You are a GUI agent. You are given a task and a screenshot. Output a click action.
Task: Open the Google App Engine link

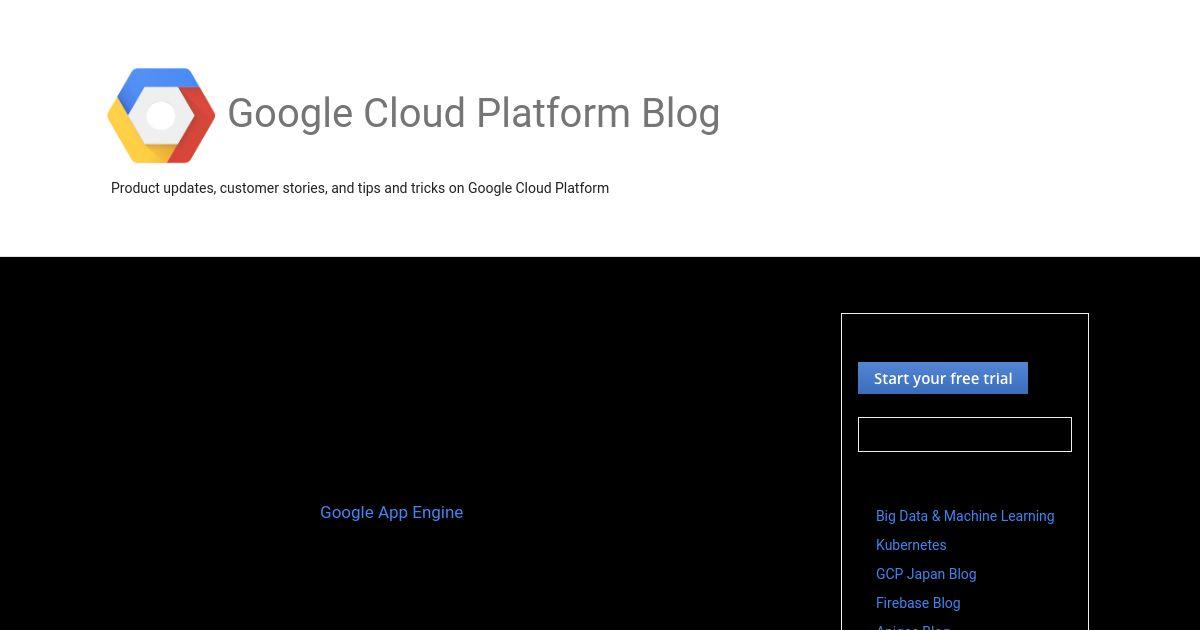(x=391, y=512)
